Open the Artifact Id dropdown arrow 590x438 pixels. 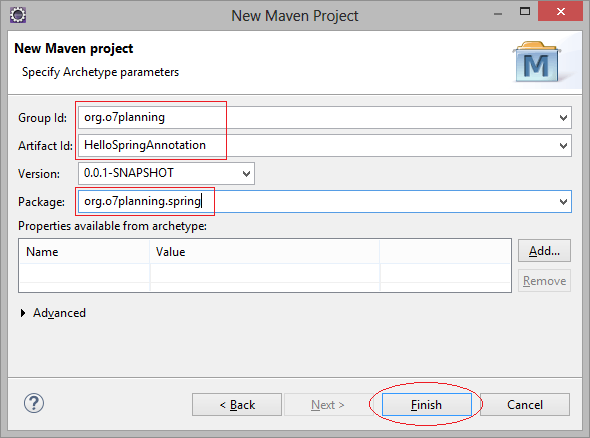coord(563,146)
